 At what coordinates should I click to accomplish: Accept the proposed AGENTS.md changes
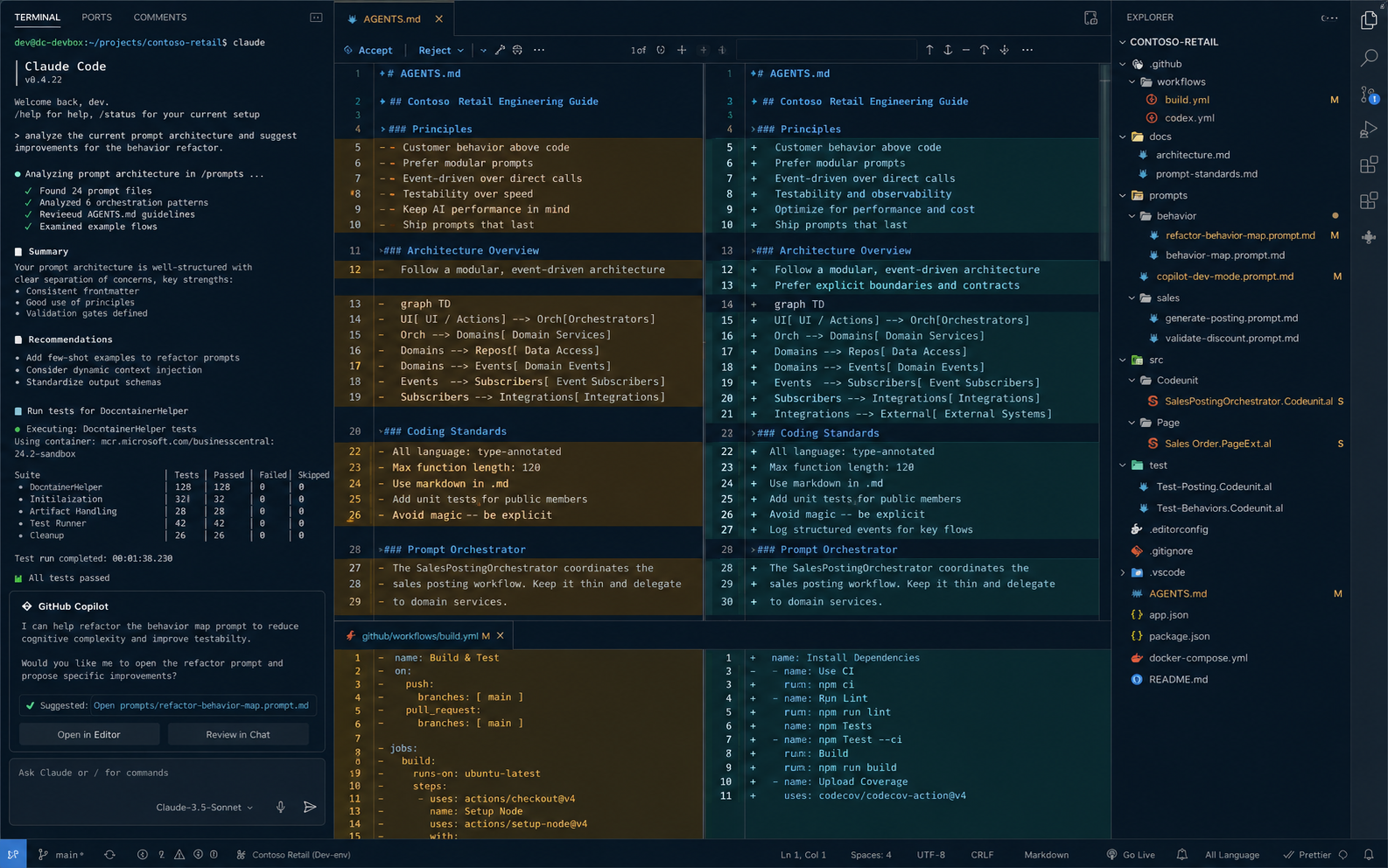coord(368,51)
